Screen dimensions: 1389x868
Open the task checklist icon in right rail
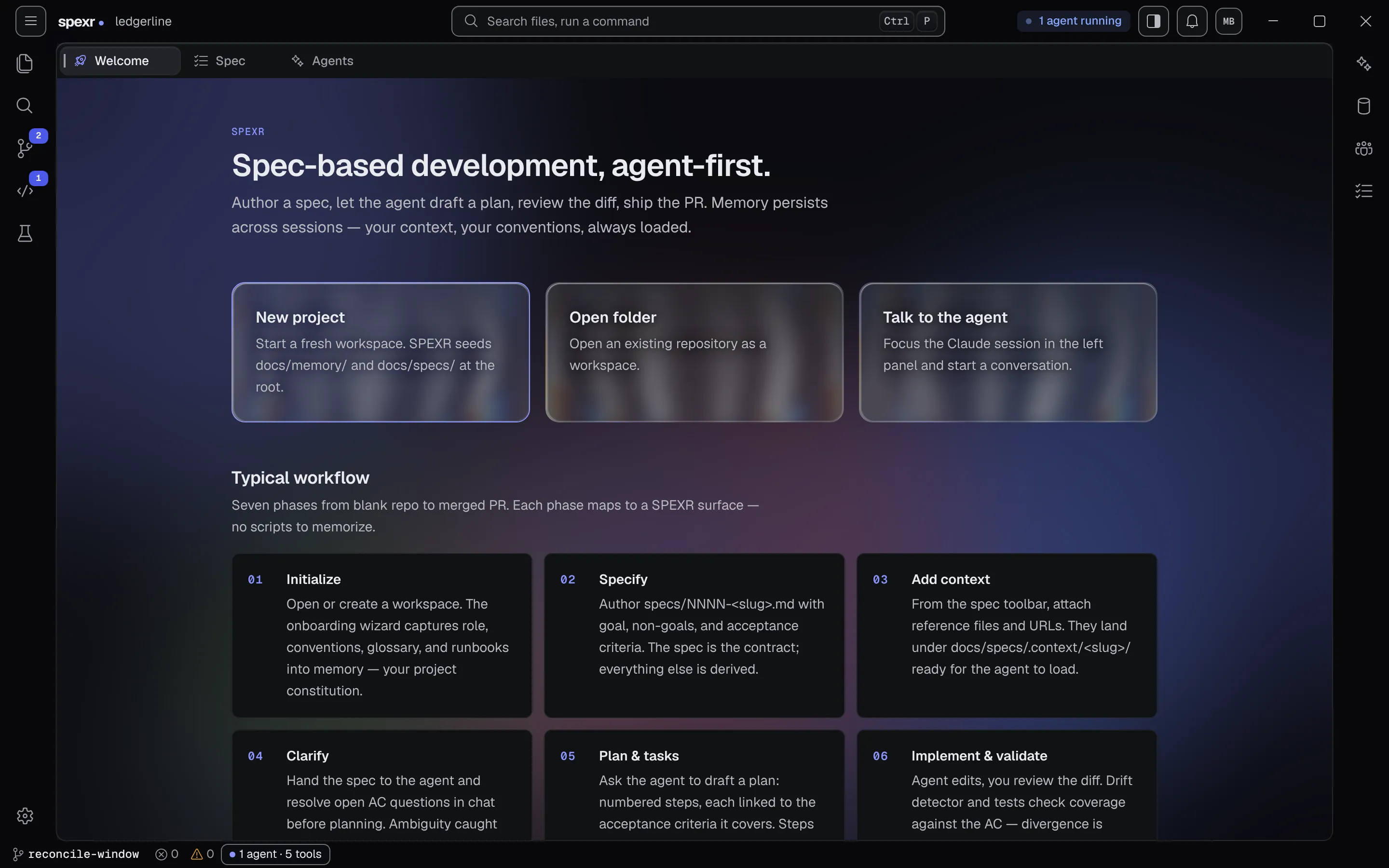pyautogui.click(x=1364, y=190)
